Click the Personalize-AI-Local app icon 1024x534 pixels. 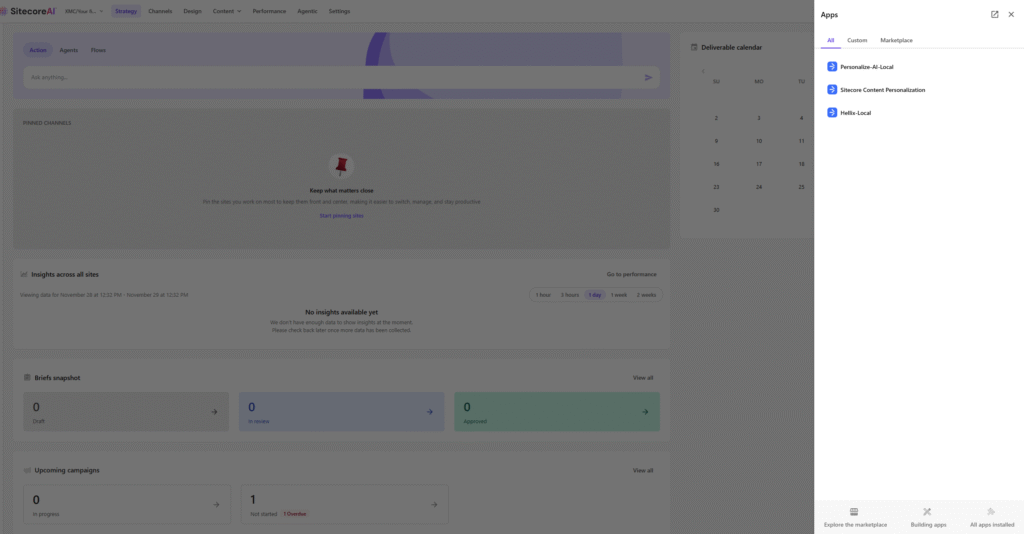pyautogui.click(x=832, y=67)
